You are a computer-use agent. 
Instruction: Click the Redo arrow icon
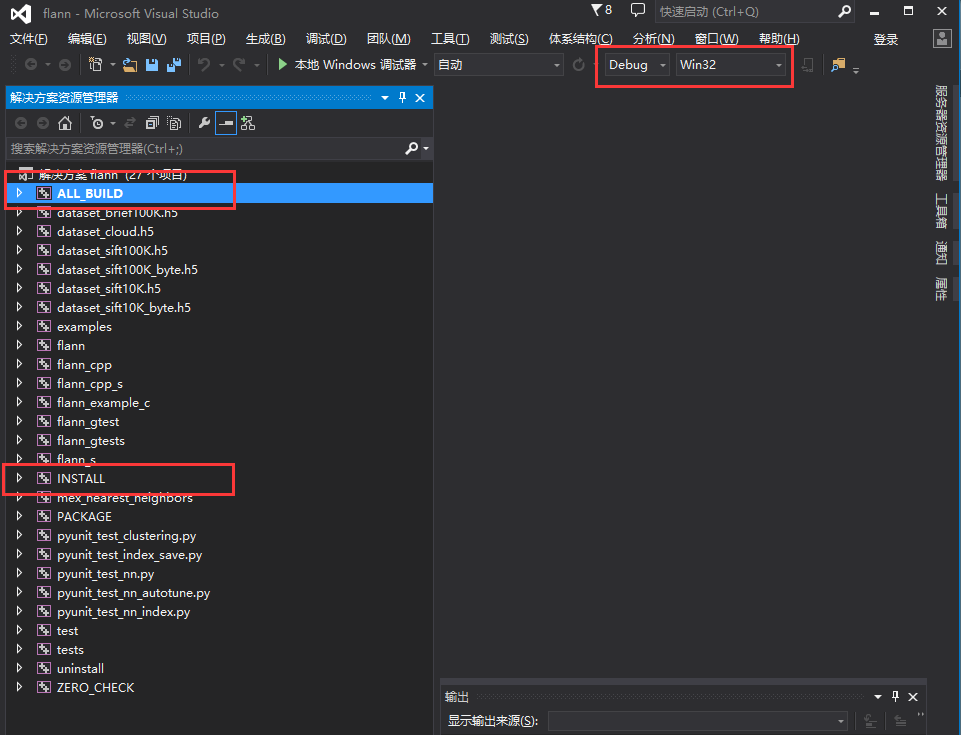pyautogui.click(x=239, y=64)
